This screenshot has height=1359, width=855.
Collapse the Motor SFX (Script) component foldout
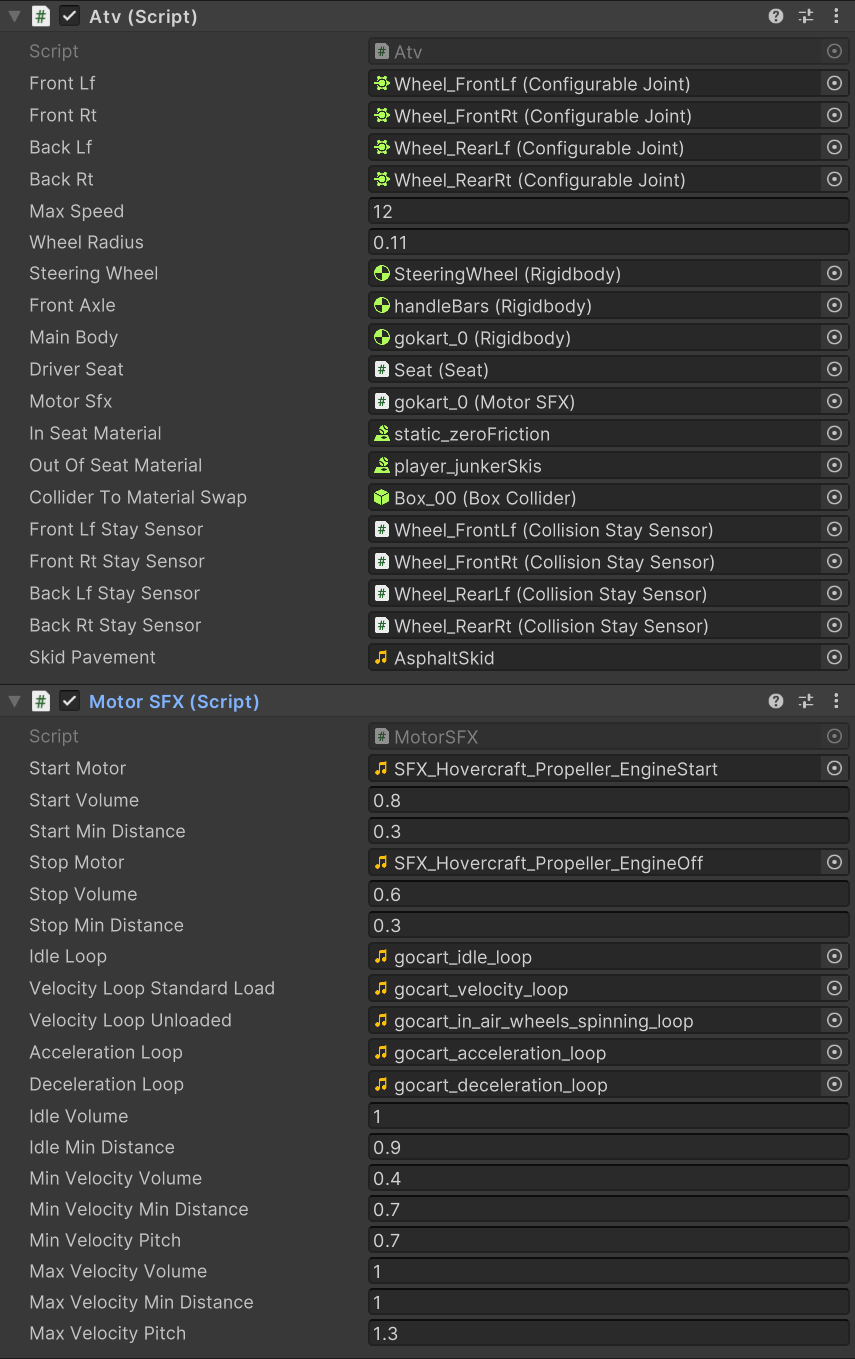[x=14, y=701]
